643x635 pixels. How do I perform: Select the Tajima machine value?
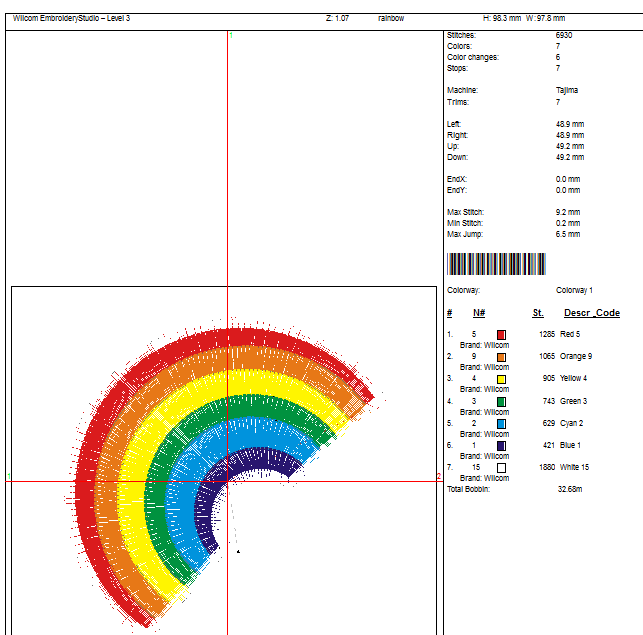tap(567, 90)
